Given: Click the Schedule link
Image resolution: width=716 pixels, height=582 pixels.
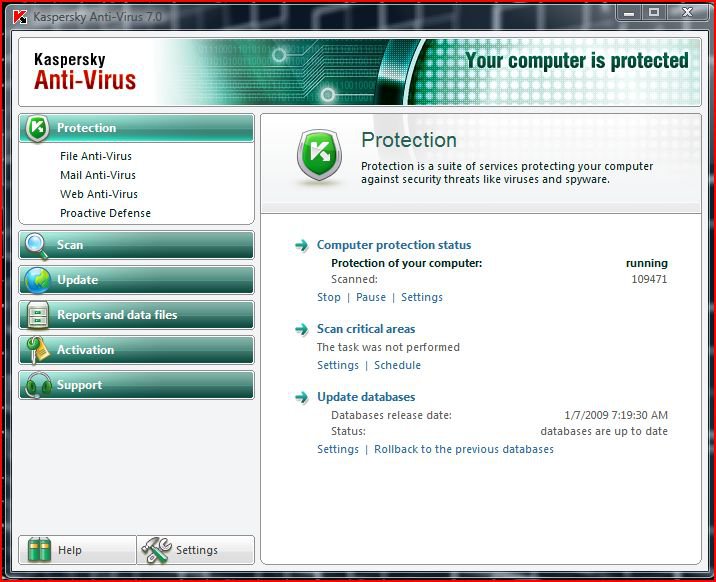Looking at the screenshot, I should 397,365.
